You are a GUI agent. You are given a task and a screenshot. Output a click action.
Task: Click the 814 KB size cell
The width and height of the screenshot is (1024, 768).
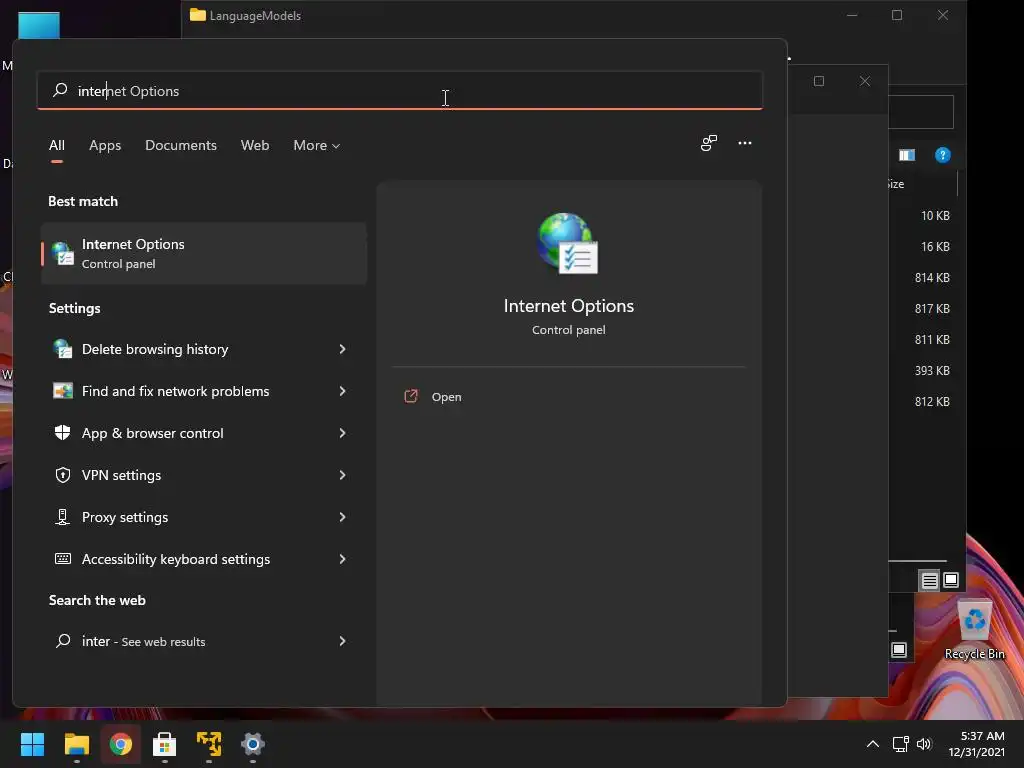click(932, 278)
